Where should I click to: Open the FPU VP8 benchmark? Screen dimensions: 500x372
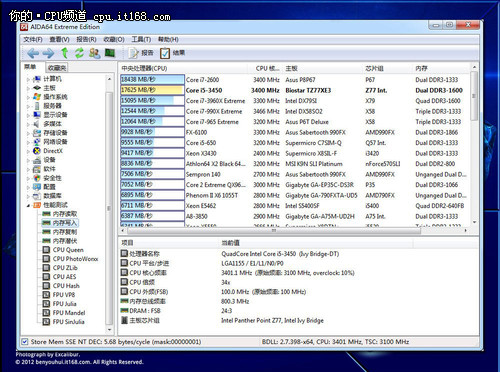[x=59, y=295]
